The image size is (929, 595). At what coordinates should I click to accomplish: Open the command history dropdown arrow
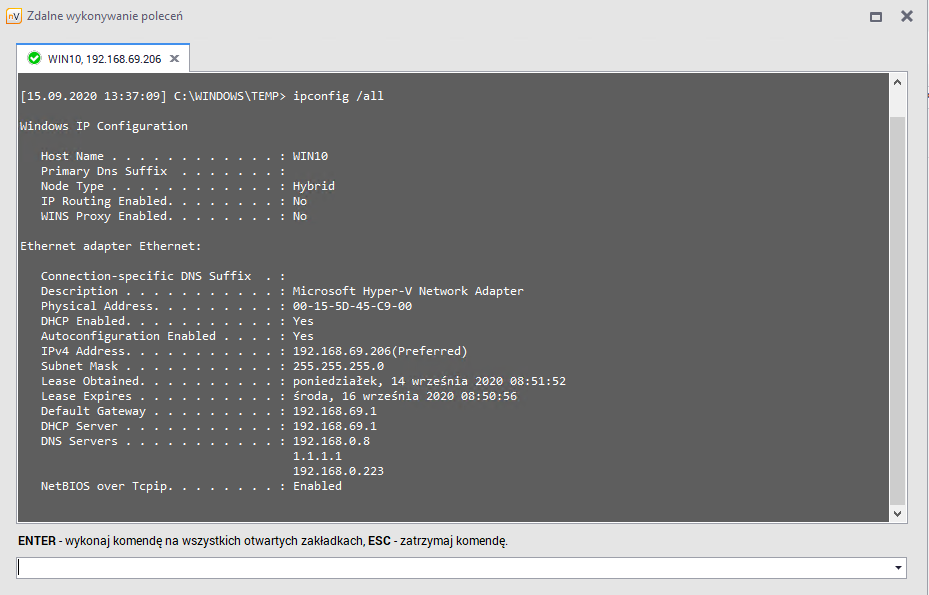click(x=896, y=568)
